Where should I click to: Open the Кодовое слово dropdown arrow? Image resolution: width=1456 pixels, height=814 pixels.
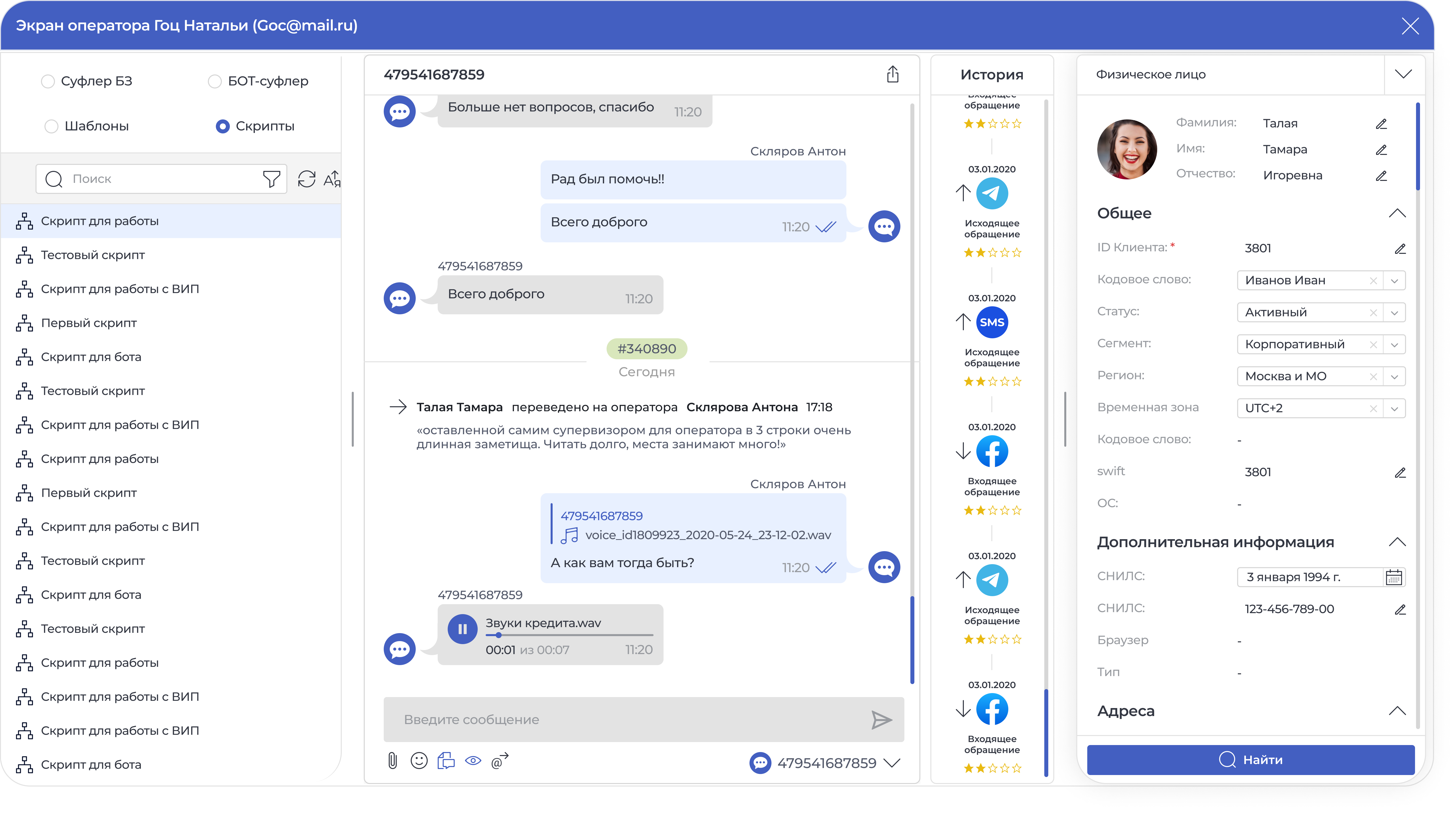pos(1394,280)
